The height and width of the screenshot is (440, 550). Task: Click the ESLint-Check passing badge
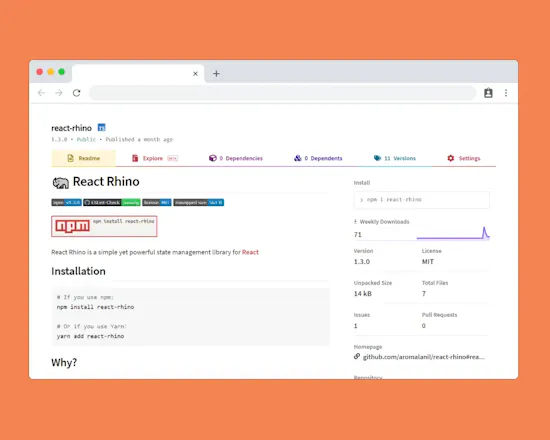tap(112, 202)
